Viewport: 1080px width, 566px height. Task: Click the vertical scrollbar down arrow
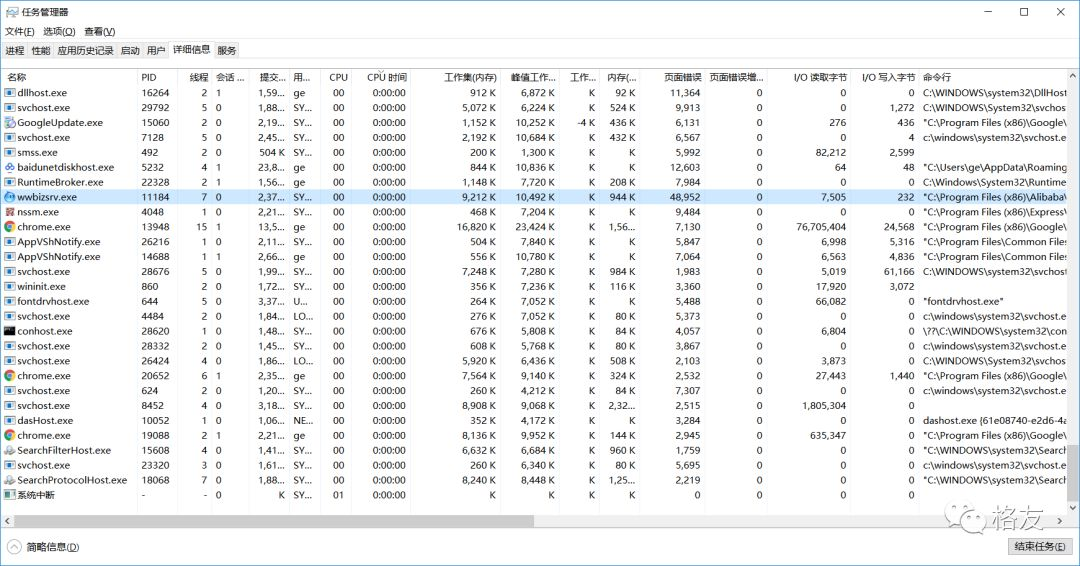(1072, 508)
